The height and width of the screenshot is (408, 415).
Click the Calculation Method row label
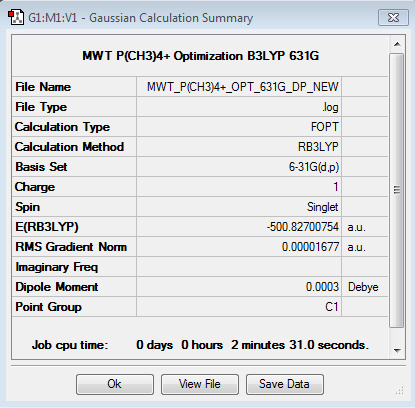[x=69, y=147]
